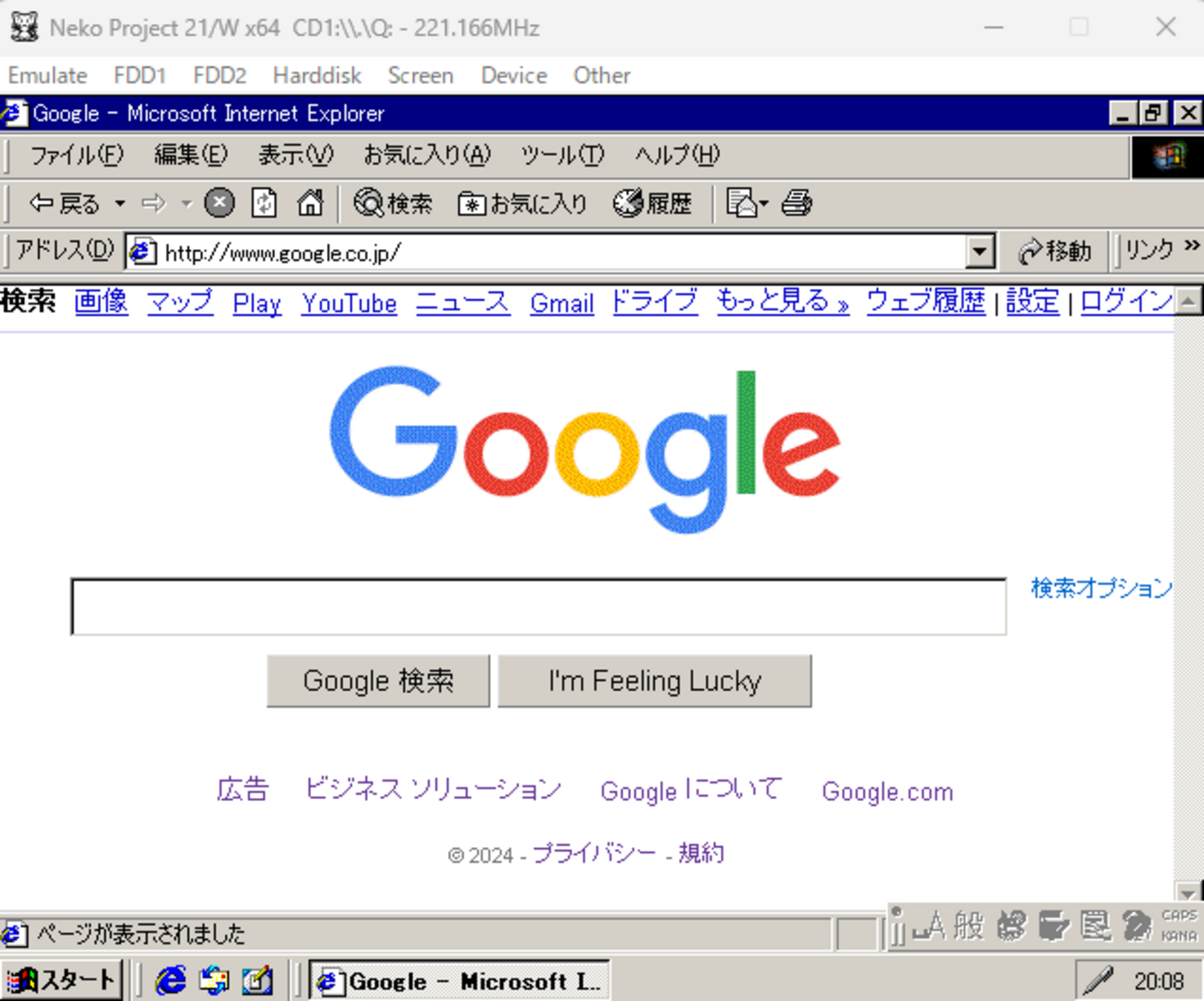Viewport: 1204px width, 1001px height.
Task: Click the IME conversion mode 般 icon
Action: (969, 925)
